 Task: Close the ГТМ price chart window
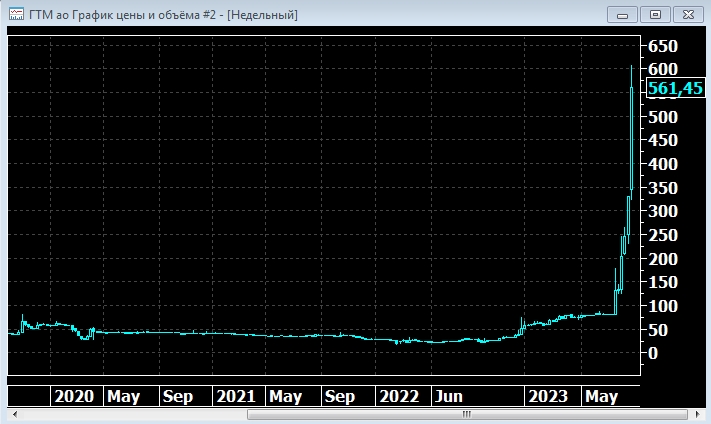tap(688, 15)
